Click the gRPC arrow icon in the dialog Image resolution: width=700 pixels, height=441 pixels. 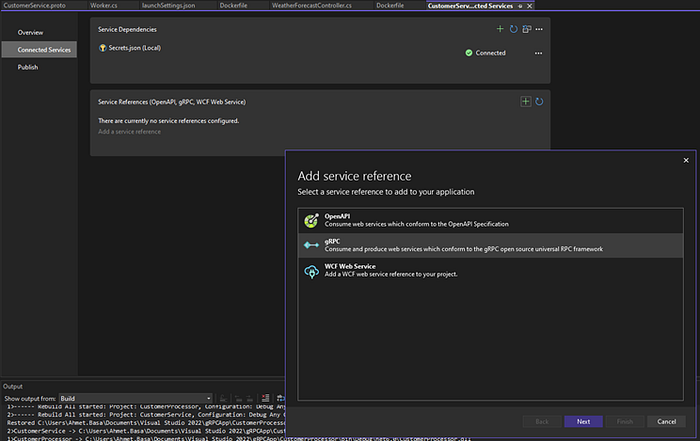311,245
